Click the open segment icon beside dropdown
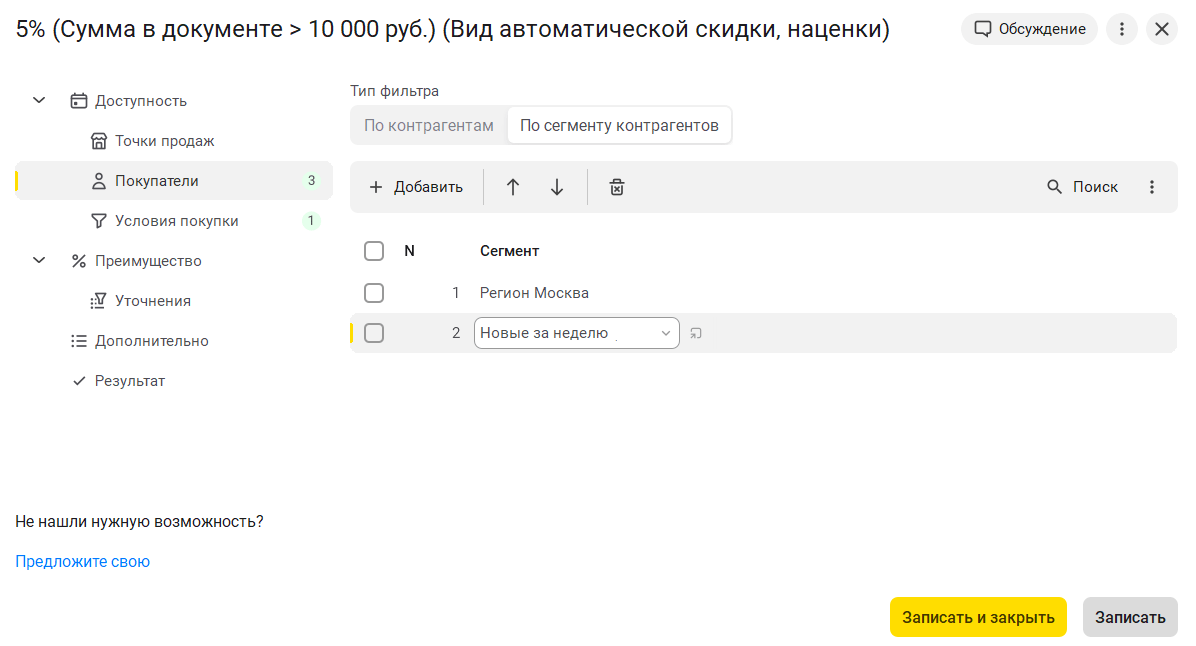This screenshot has height=646, width=1196. pos(696,333)
